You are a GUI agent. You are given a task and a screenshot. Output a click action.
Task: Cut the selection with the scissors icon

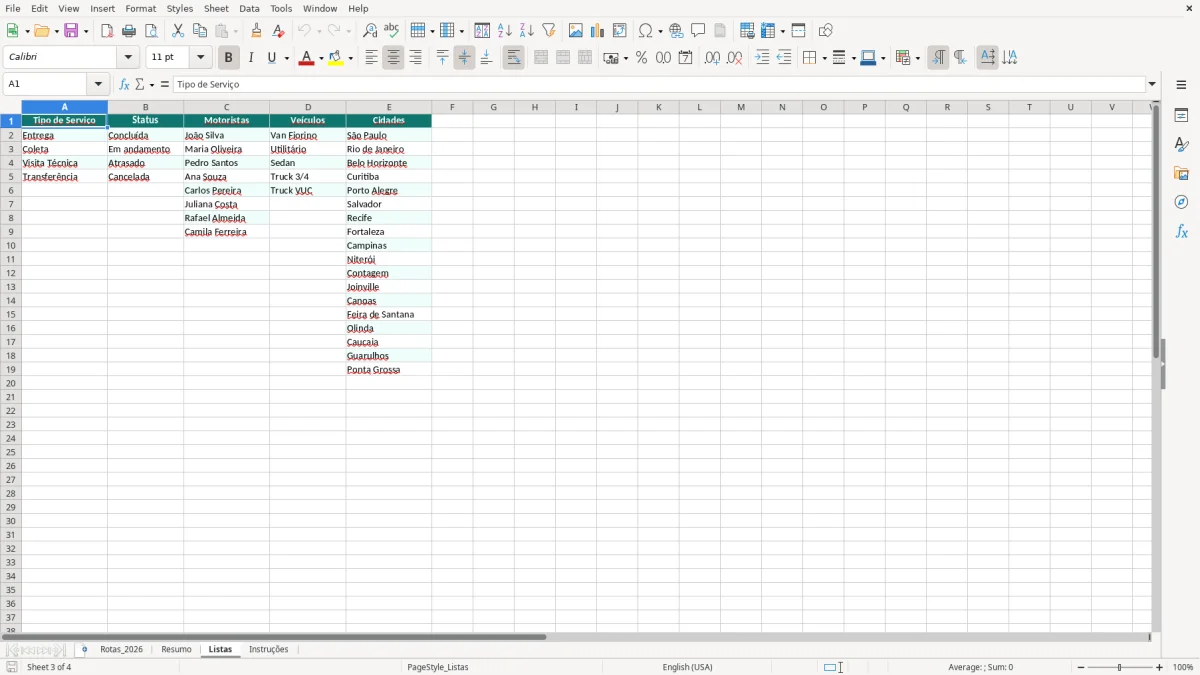tap(178, 31)
